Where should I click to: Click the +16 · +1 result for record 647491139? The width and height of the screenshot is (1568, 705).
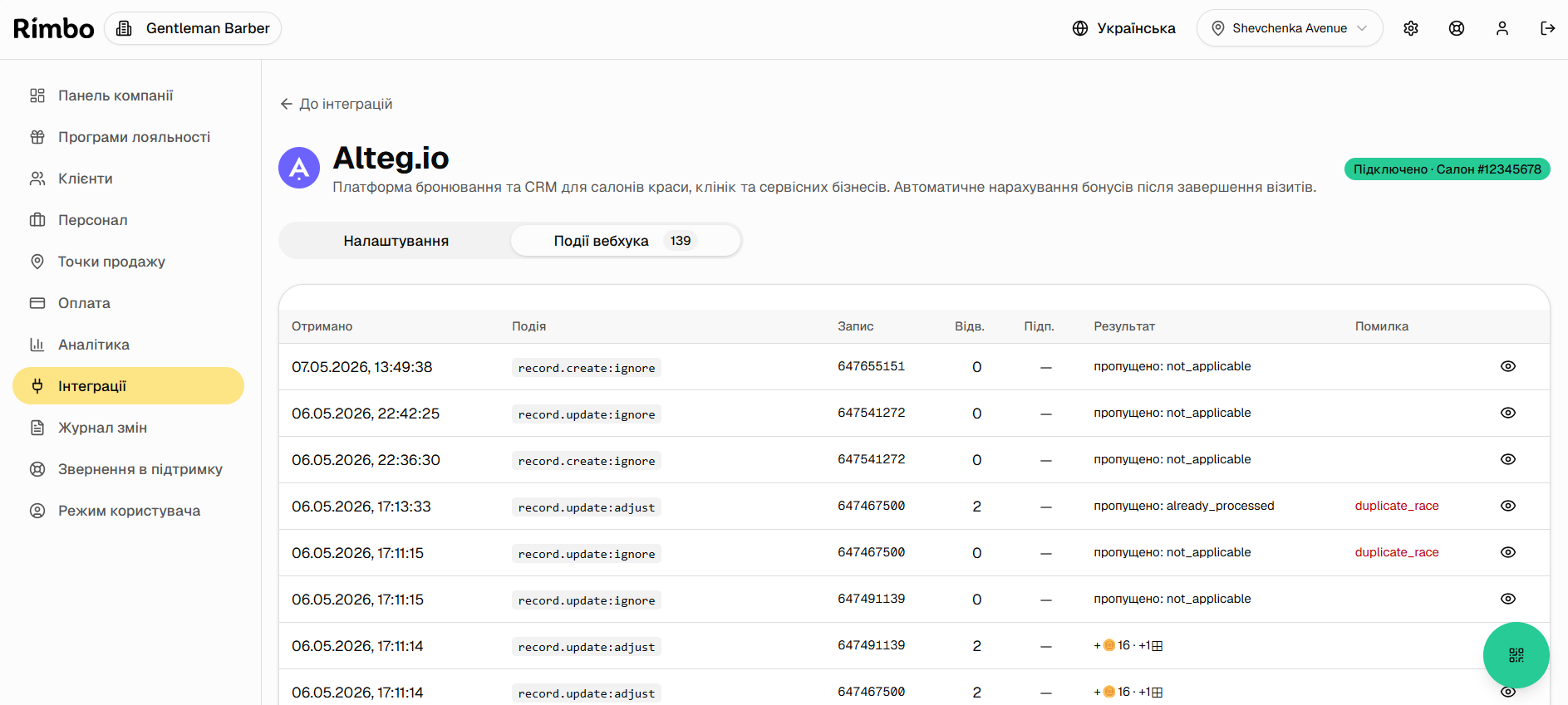pyautogui.click(x=1128, y=645)
